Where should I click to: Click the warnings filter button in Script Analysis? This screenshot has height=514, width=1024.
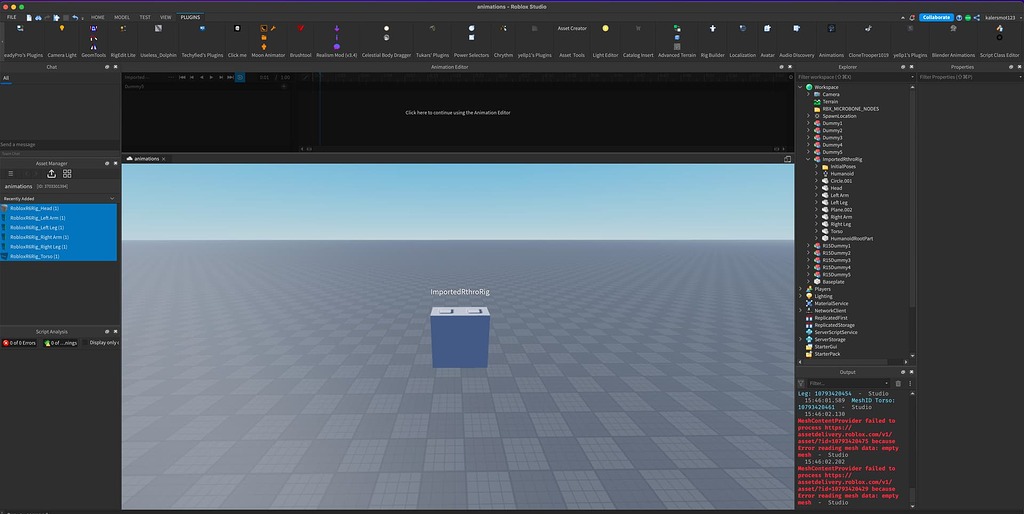pos(61,342)
